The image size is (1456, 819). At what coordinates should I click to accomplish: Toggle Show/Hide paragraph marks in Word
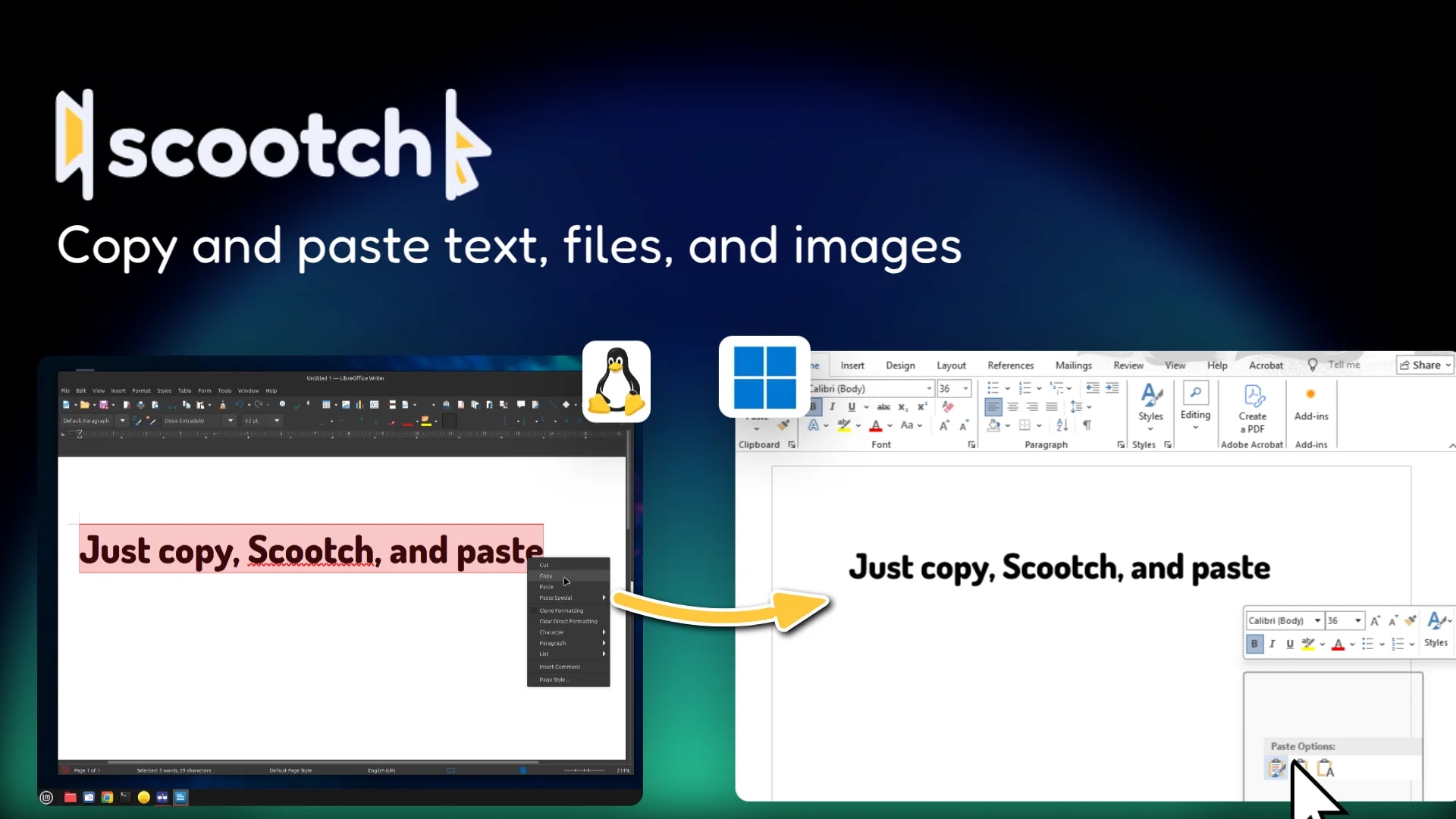pos(1087,425)
